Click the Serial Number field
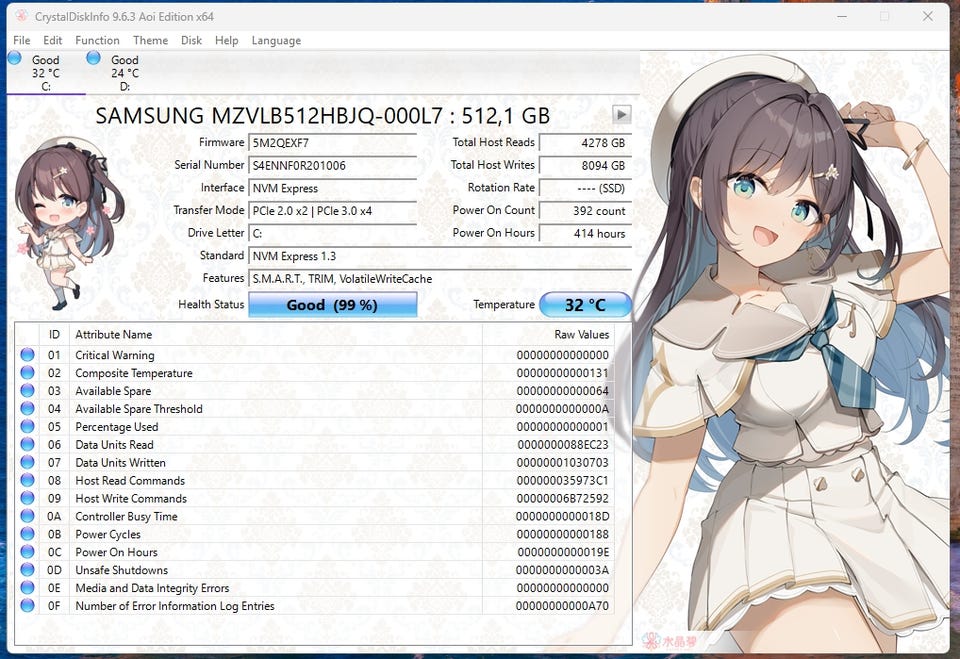Image resolution: width=960 pixels, height=659 pixels. (332, 166)
